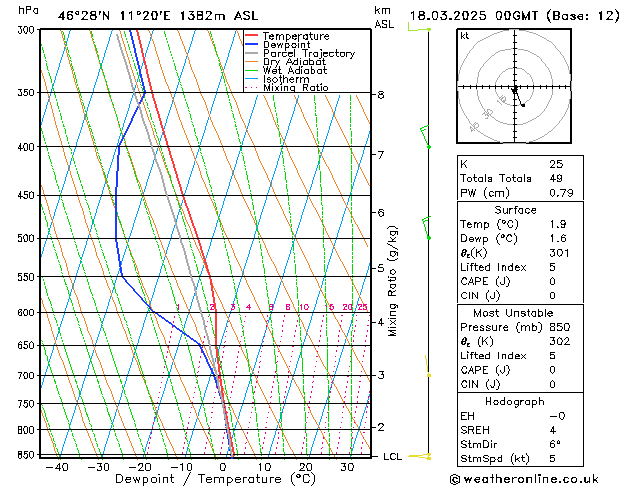Click the wind barb at the 400 hPa level
Image resolution: width=629 pixels, height=486 pixels.
(x=425, y=136)
